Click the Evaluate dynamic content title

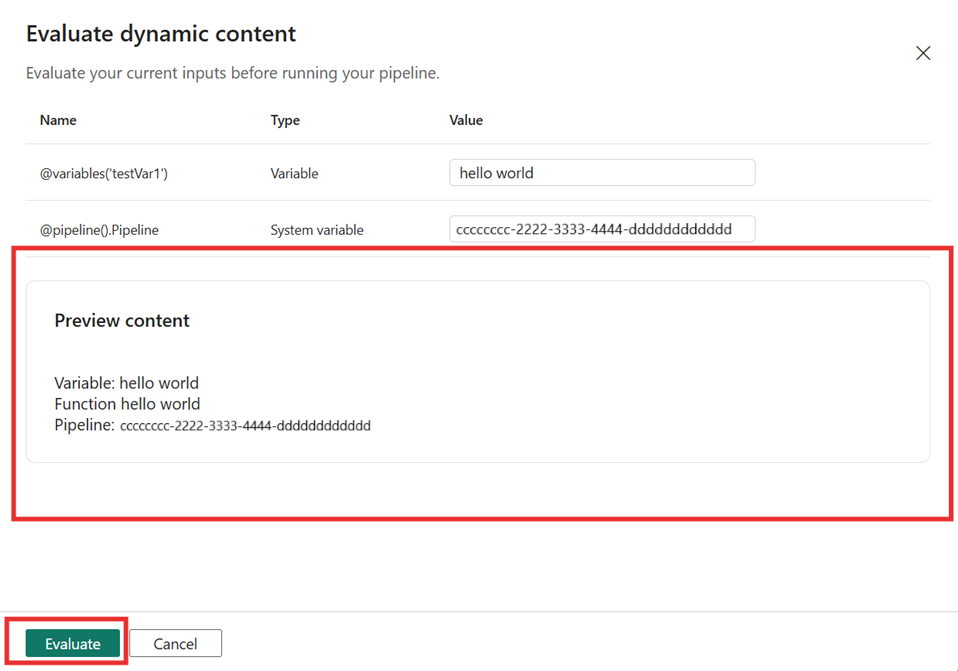click(x=162, y=33)
